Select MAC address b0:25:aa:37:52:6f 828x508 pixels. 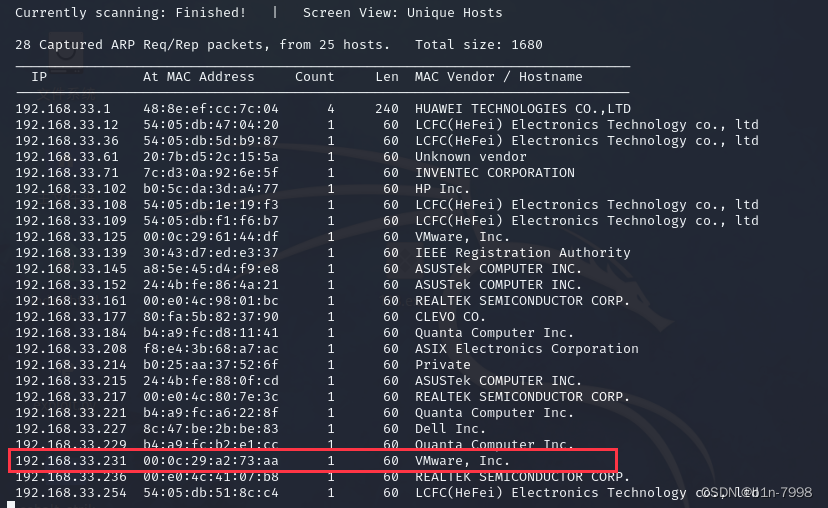211,364
